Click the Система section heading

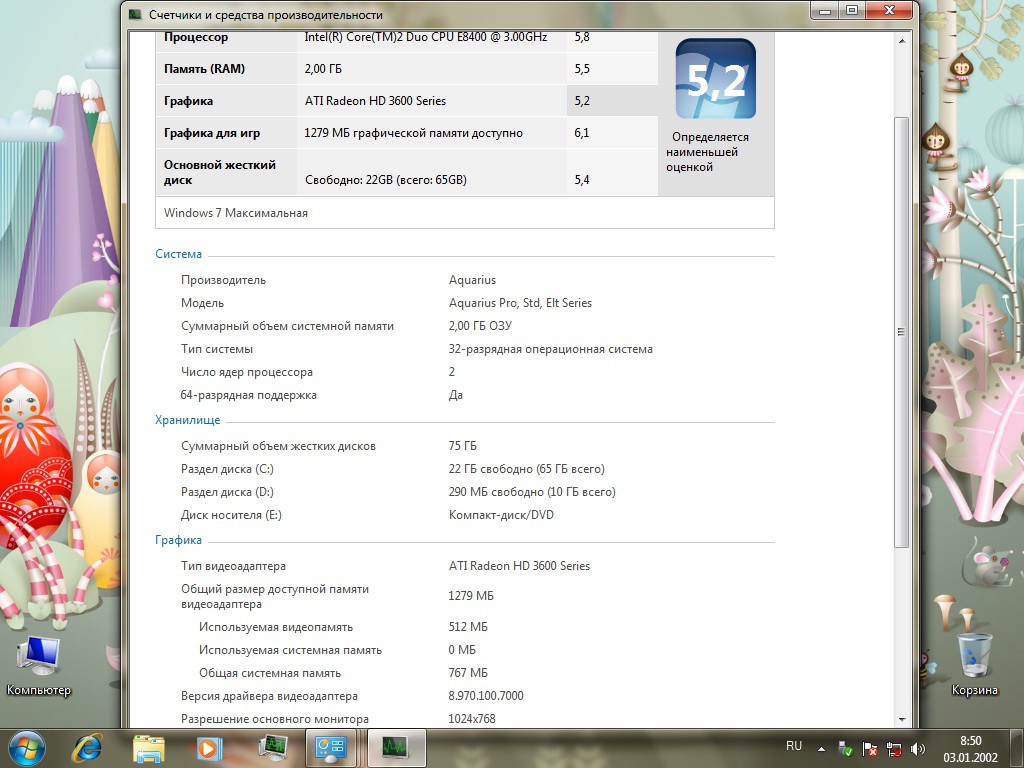[178, 254]
